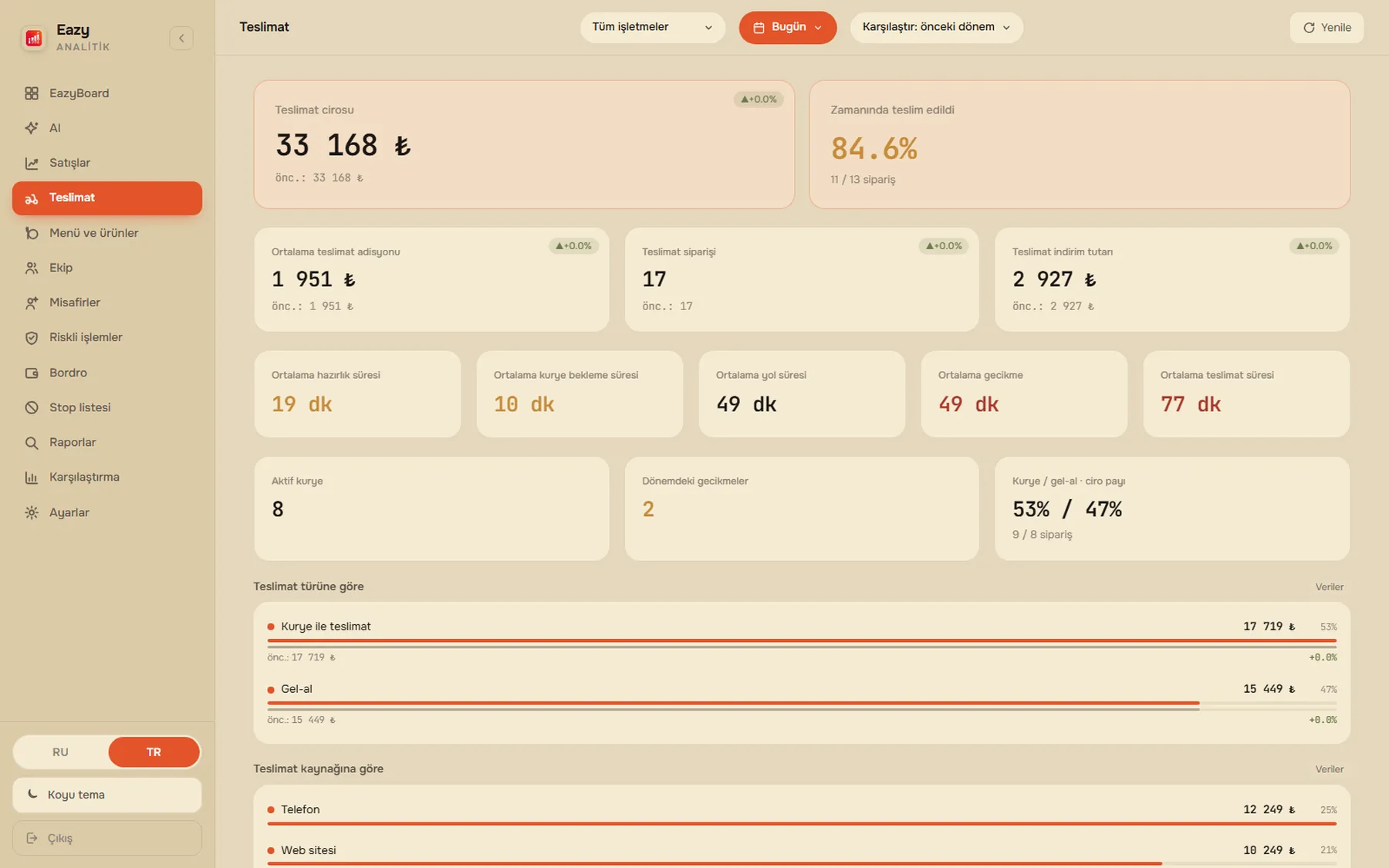Open Riskli işlemler
Image resolution: width=1389 pixels, height=868 pixels.
point(107,337)
